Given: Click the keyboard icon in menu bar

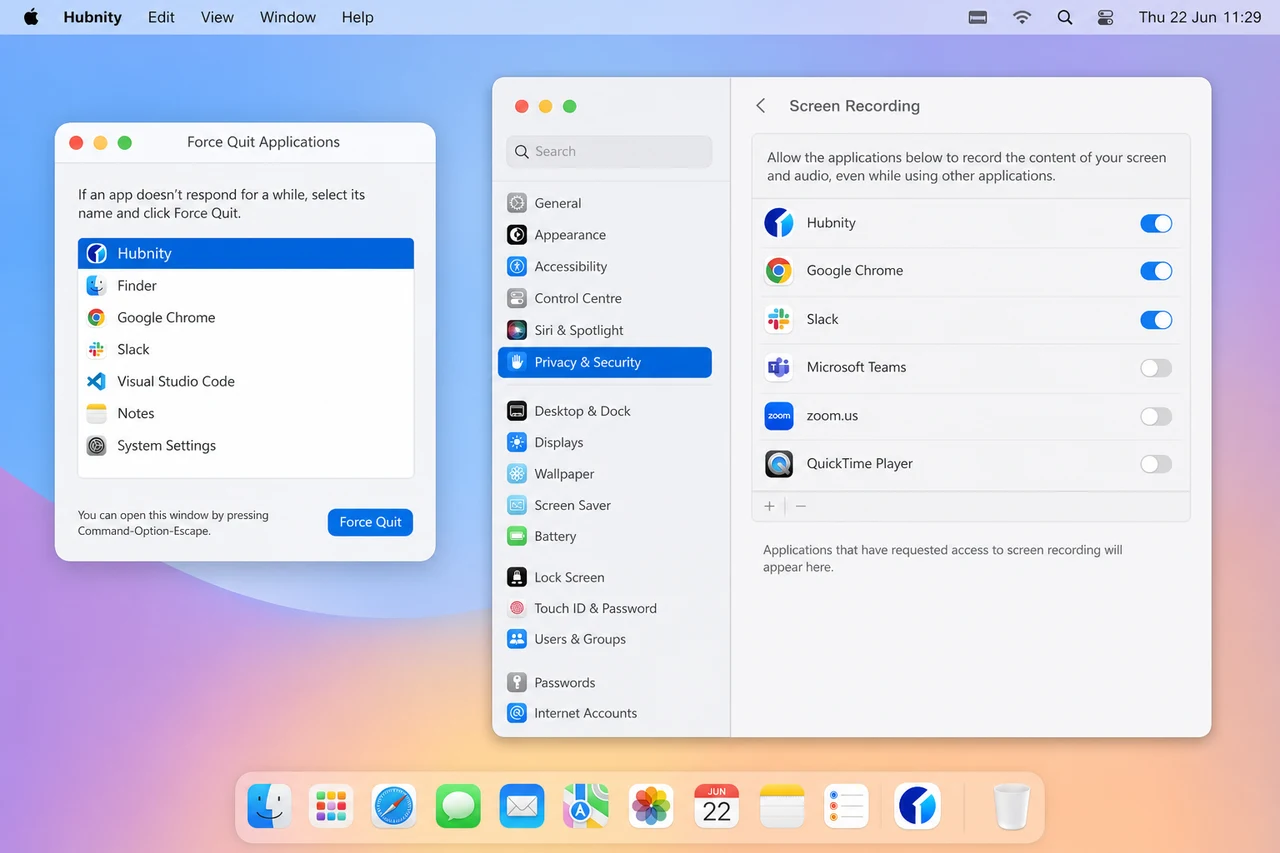Looking at the screenshot, I should (979, 17).
